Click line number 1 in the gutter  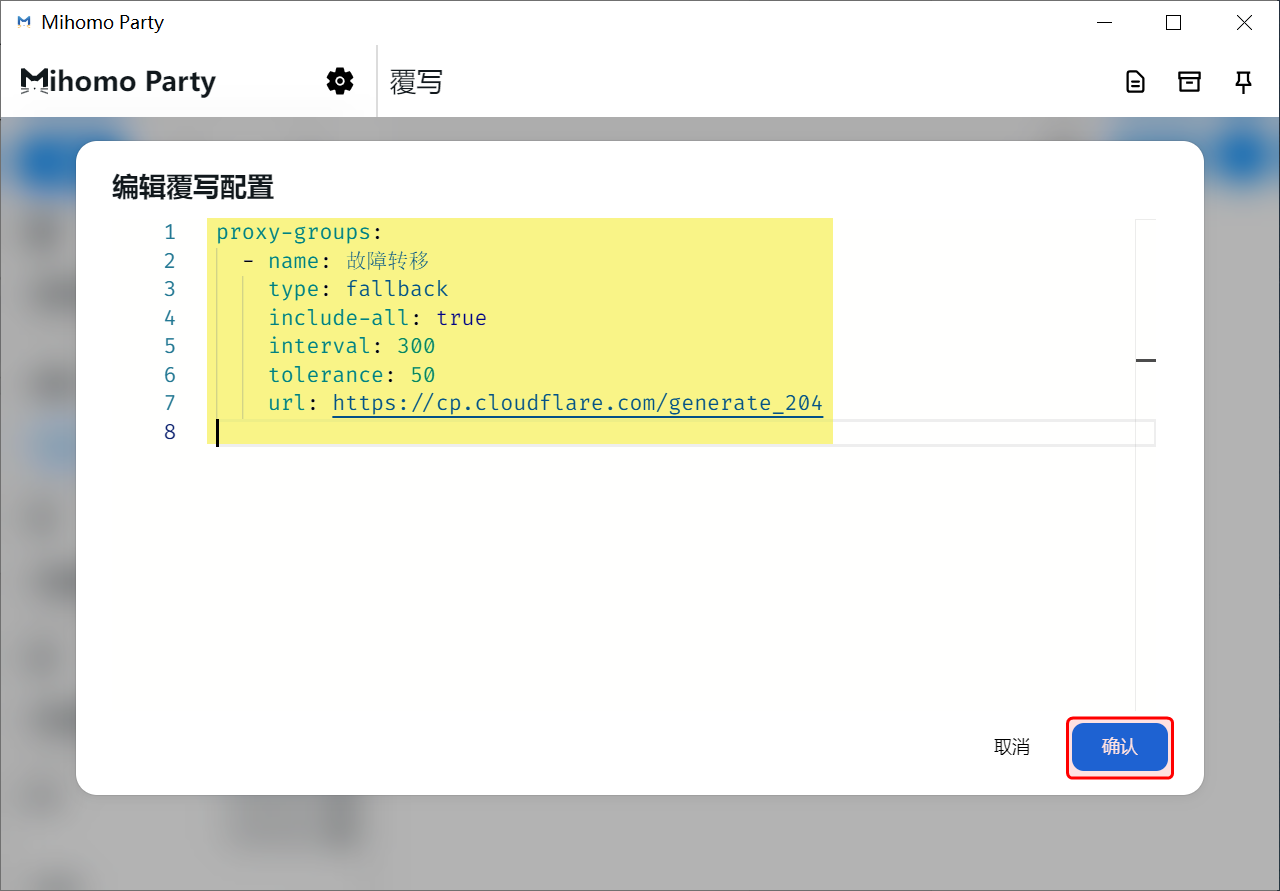169,232
